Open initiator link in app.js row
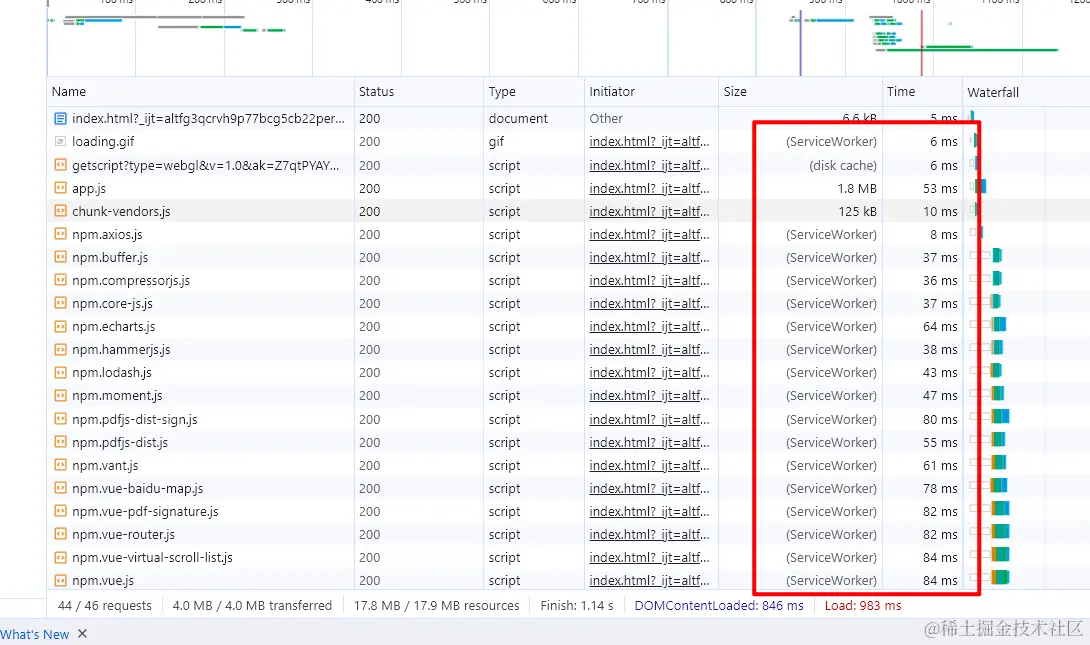Viewport: 1090px width, 645px height. click(649, 188)
